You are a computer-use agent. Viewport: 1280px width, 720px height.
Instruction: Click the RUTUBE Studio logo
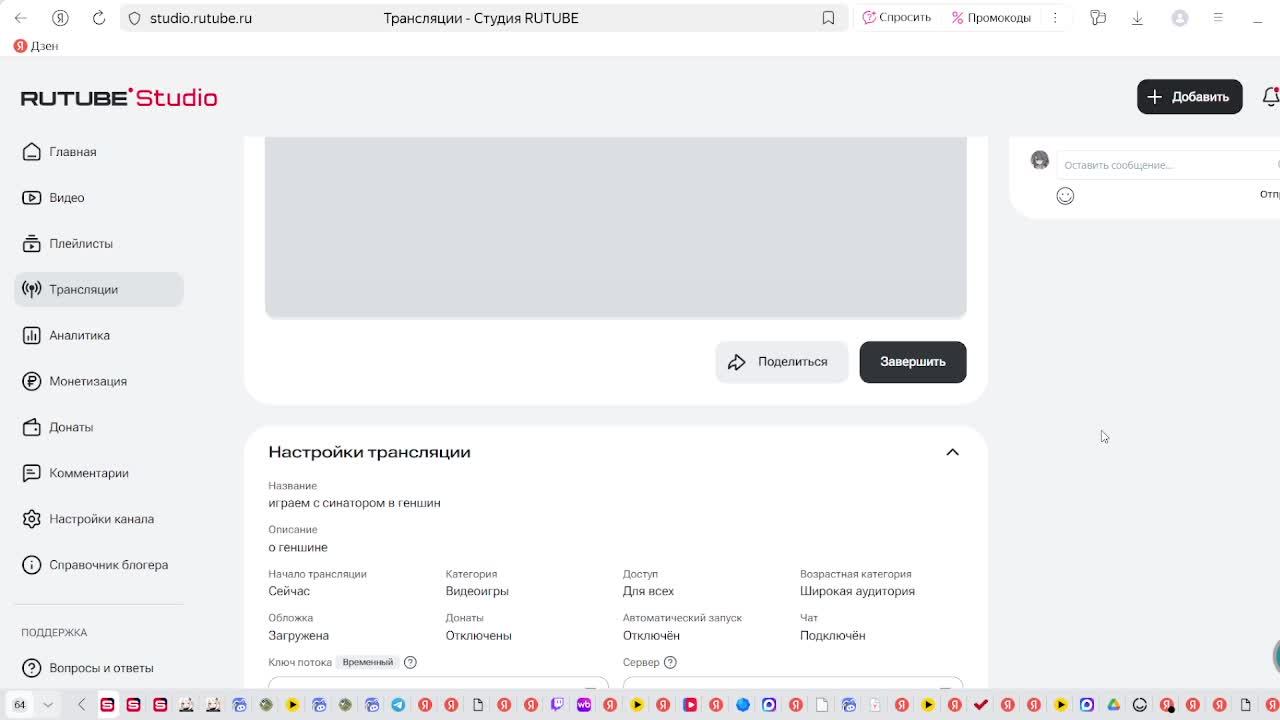coord(119,97)
